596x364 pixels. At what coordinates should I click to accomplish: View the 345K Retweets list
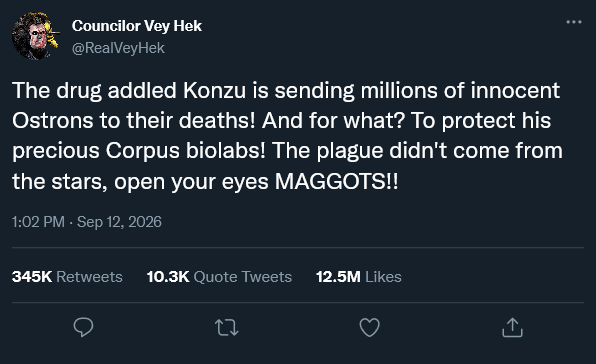[67, 277]
